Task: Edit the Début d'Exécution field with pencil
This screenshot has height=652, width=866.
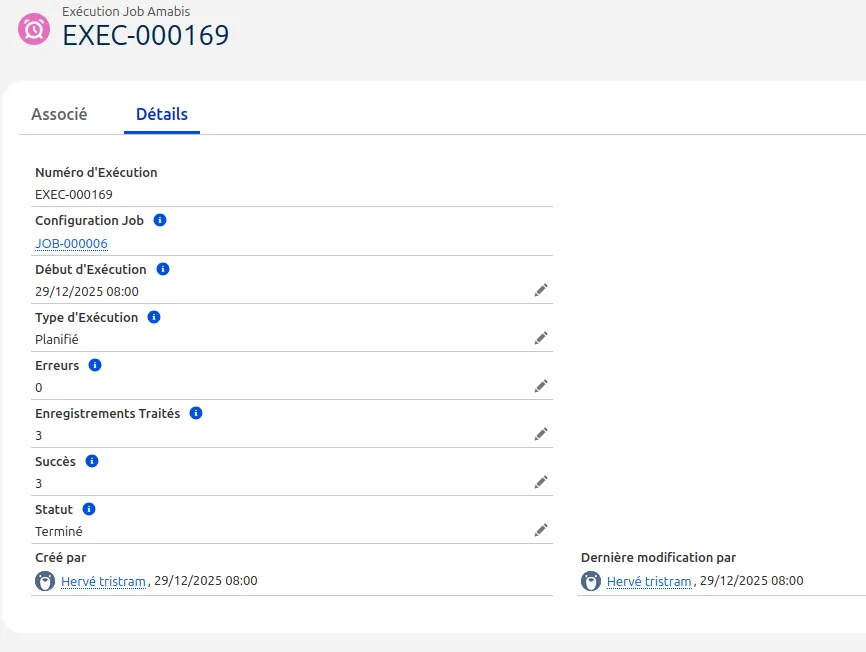Action: tap(541, 290)
